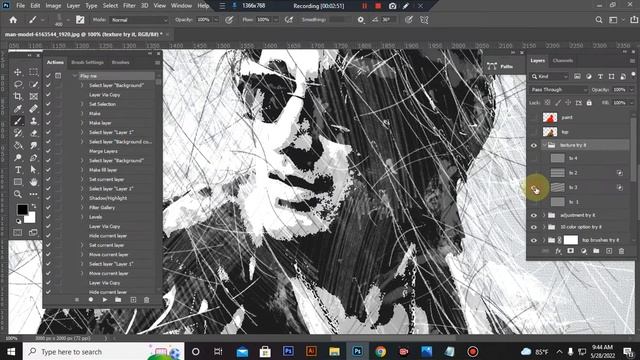Open the Window menu
The height and width of the screenshot is (360, 640).
tap(181, 6)
